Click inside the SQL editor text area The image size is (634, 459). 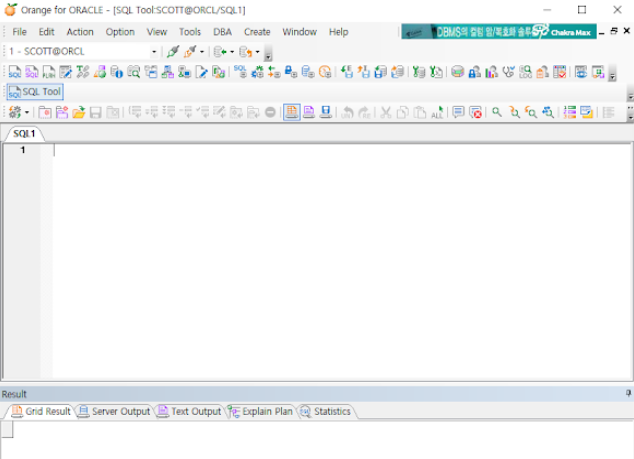[x=342, y=261]
